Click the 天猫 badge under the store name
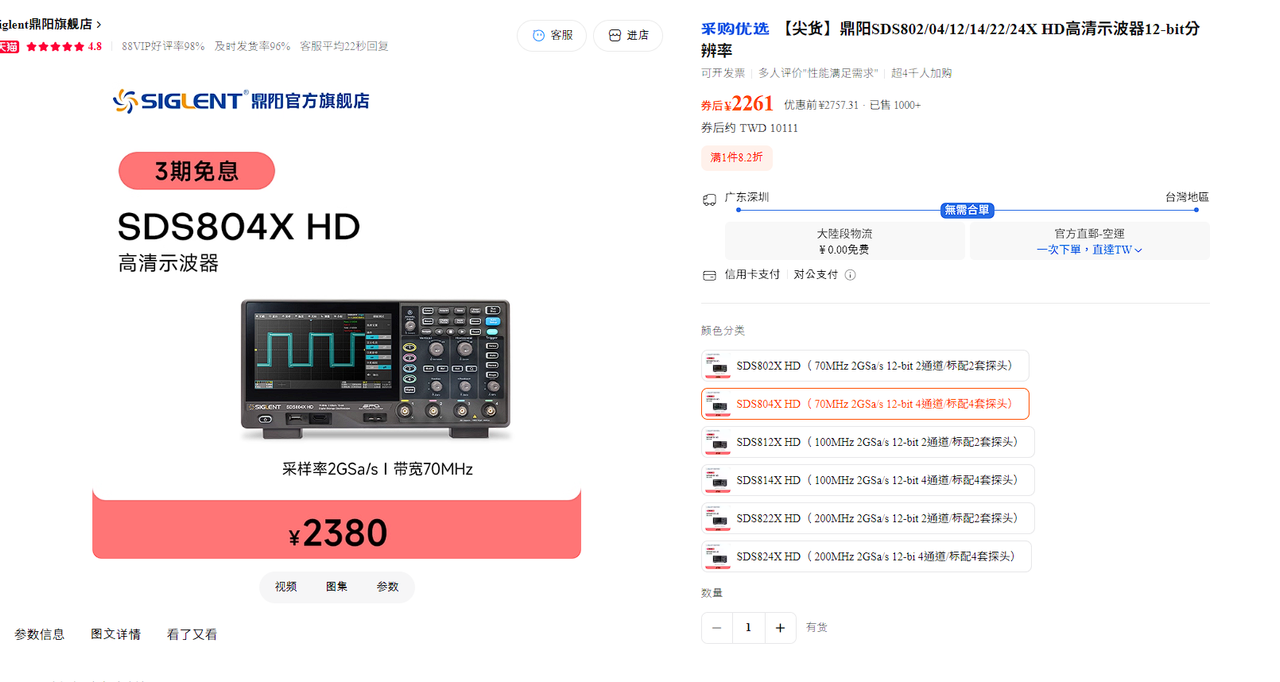This screenshot has width=1280, height=682. pyautogui.click(x=8, y=46)
